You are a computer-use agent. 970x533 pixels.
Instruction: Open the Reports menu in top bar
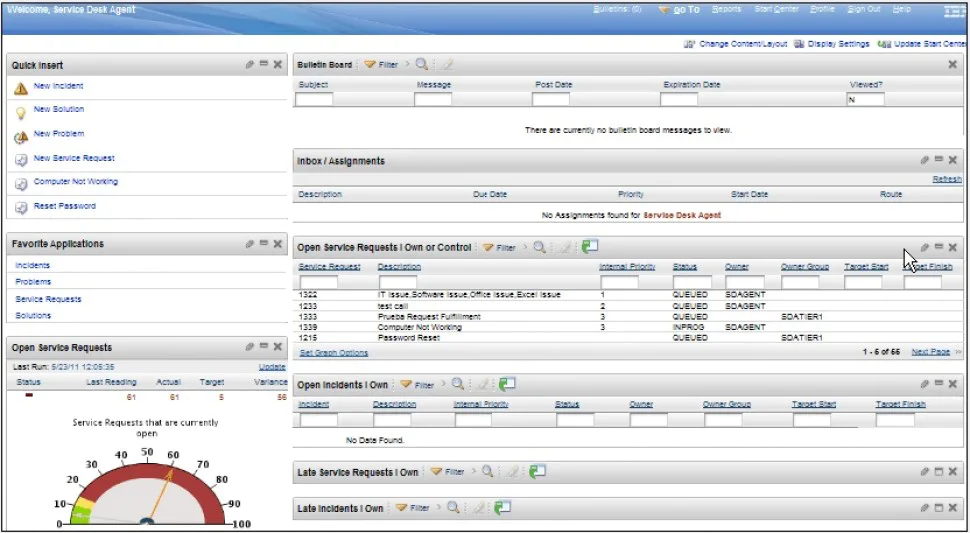coord(726,9)
